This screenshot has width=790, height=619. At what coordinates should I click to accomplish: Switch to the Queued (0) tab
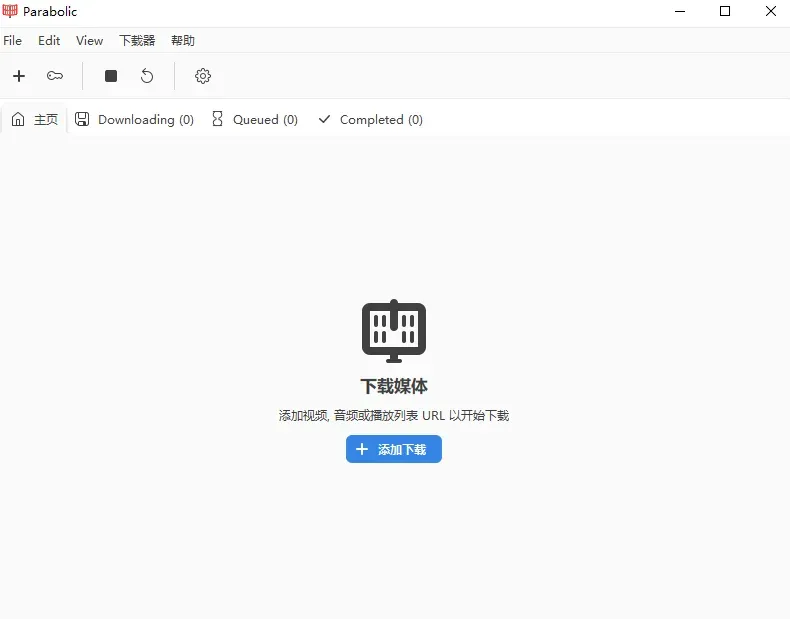(x=255, y=119)
